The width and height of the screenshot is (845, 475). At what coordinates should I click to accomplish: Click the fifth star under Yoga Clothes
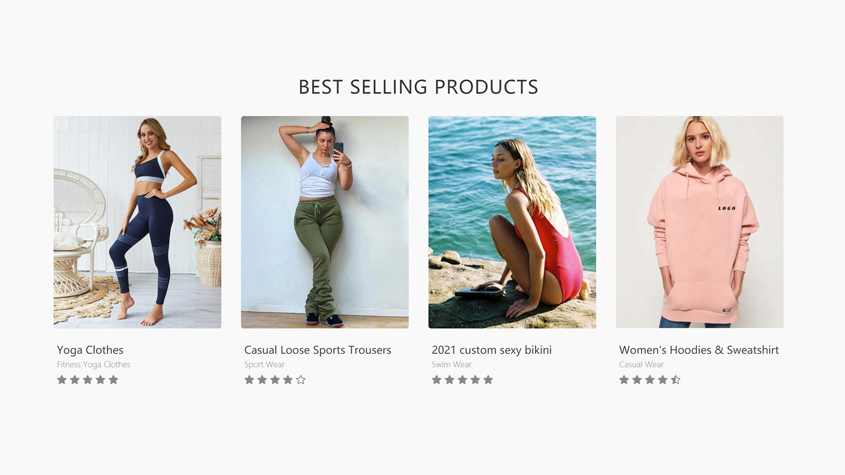pos(113,380)
